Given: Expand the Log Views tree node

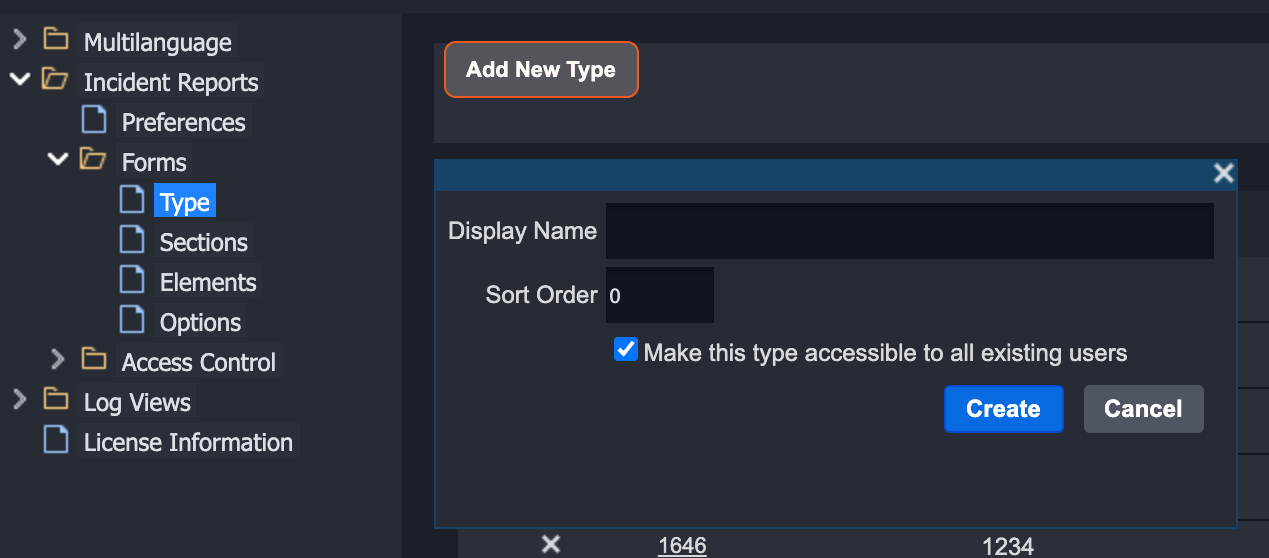Looking at the screenshot, I should [19, 400].
